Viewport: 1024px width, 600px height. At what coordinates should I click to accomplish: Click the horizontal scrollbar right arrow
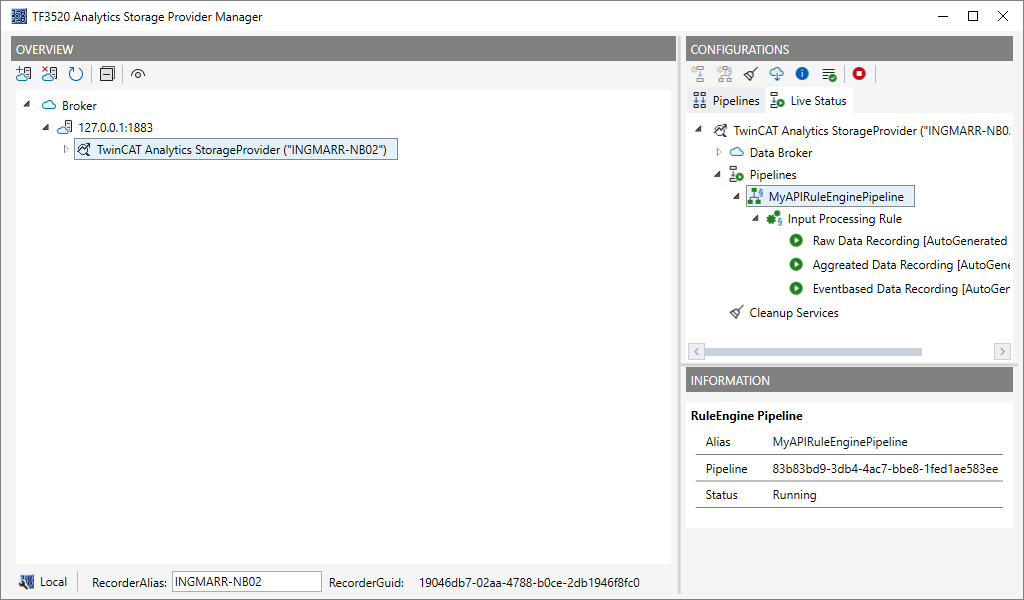(x=1002, y=351)
